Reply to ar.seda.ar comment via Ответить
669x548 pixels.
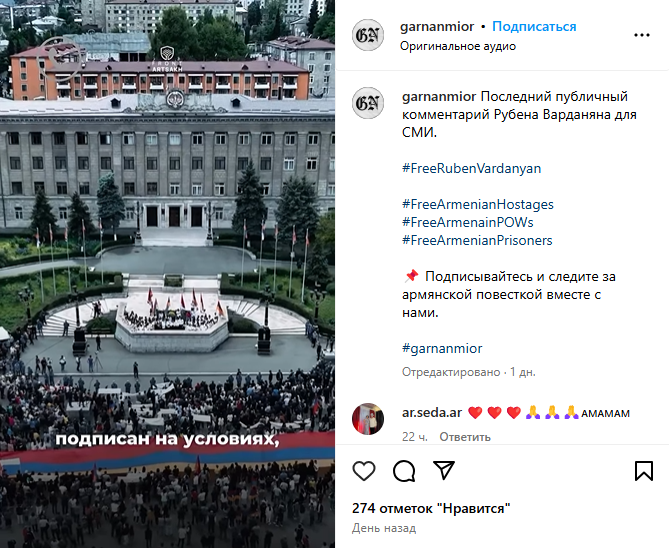(x=465, y=437)
